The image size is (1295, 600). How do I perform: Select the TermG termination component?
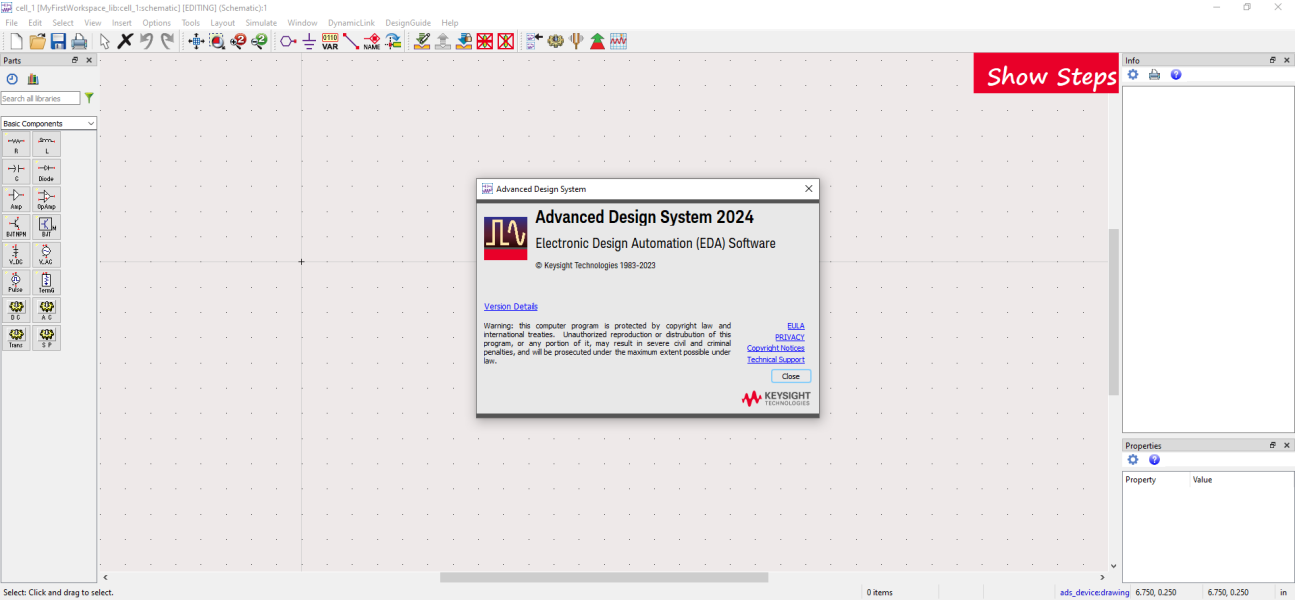coord(46,282)
